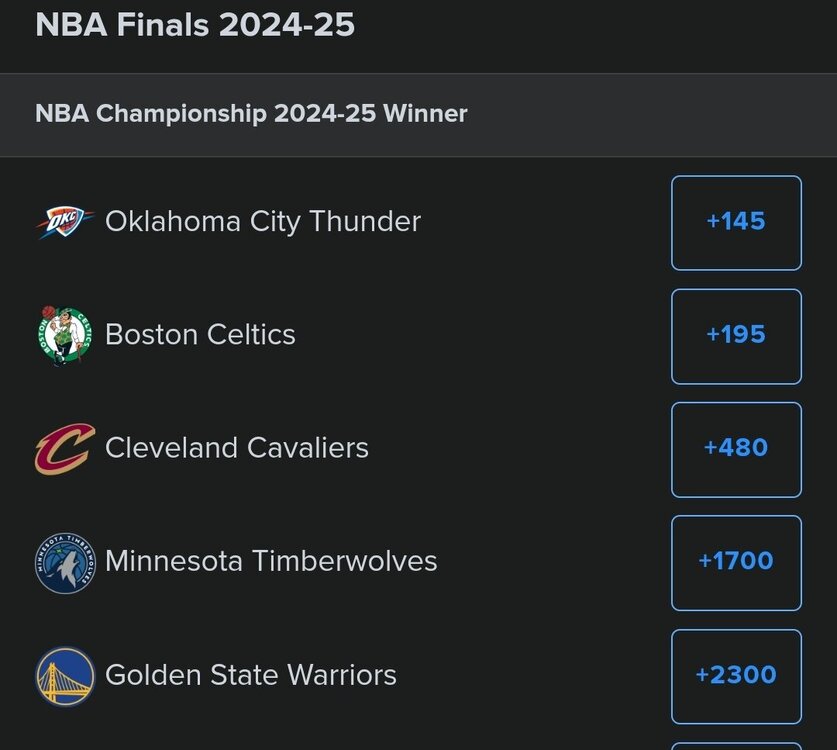
Task: Open the Cleveland Cavaliers name link
Action: click(x=237, y=448)
